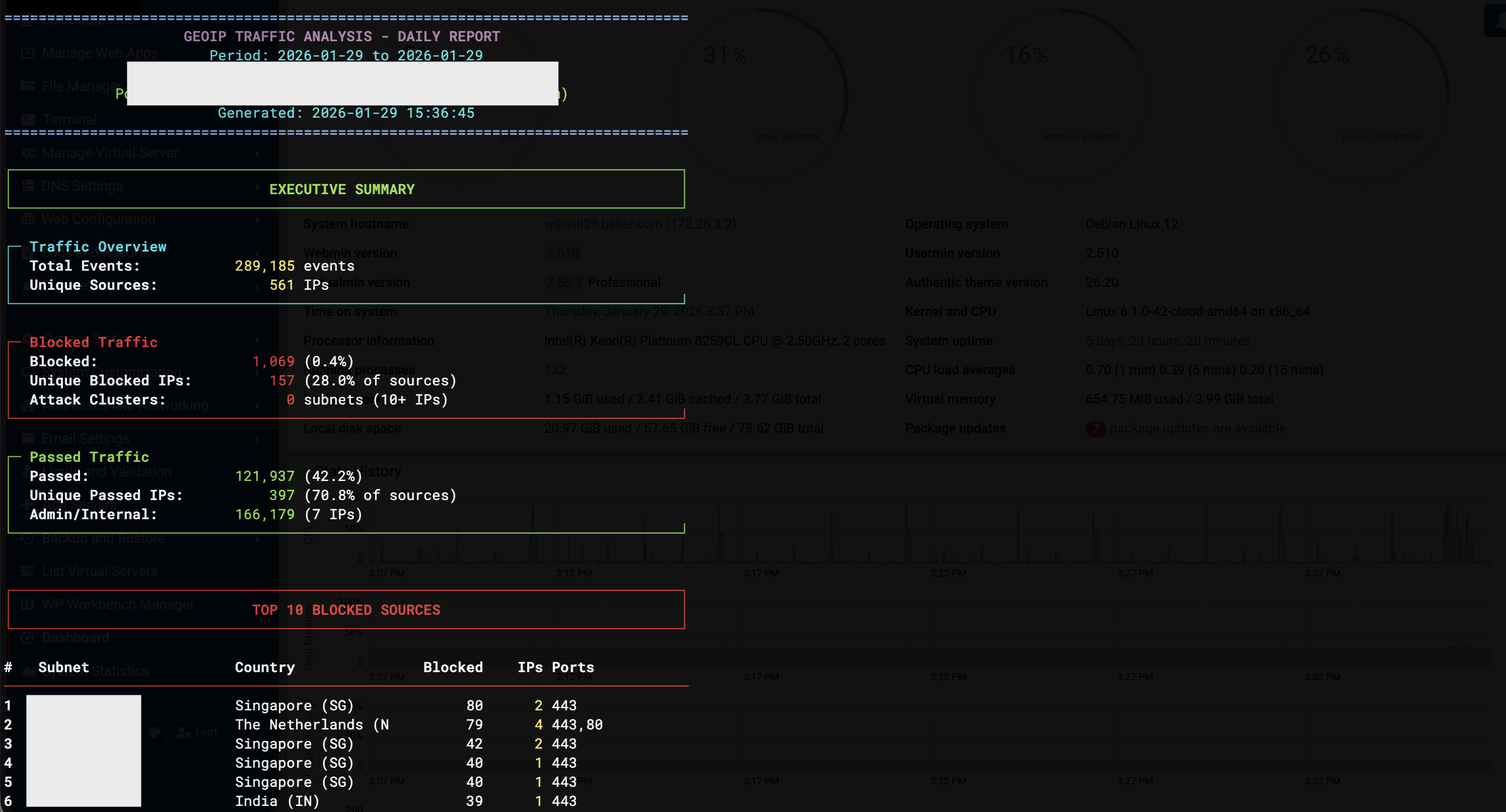Screen dimensions: 1506x812
Task: Expand the Email Settings submenu arrow
Action: 257,439
